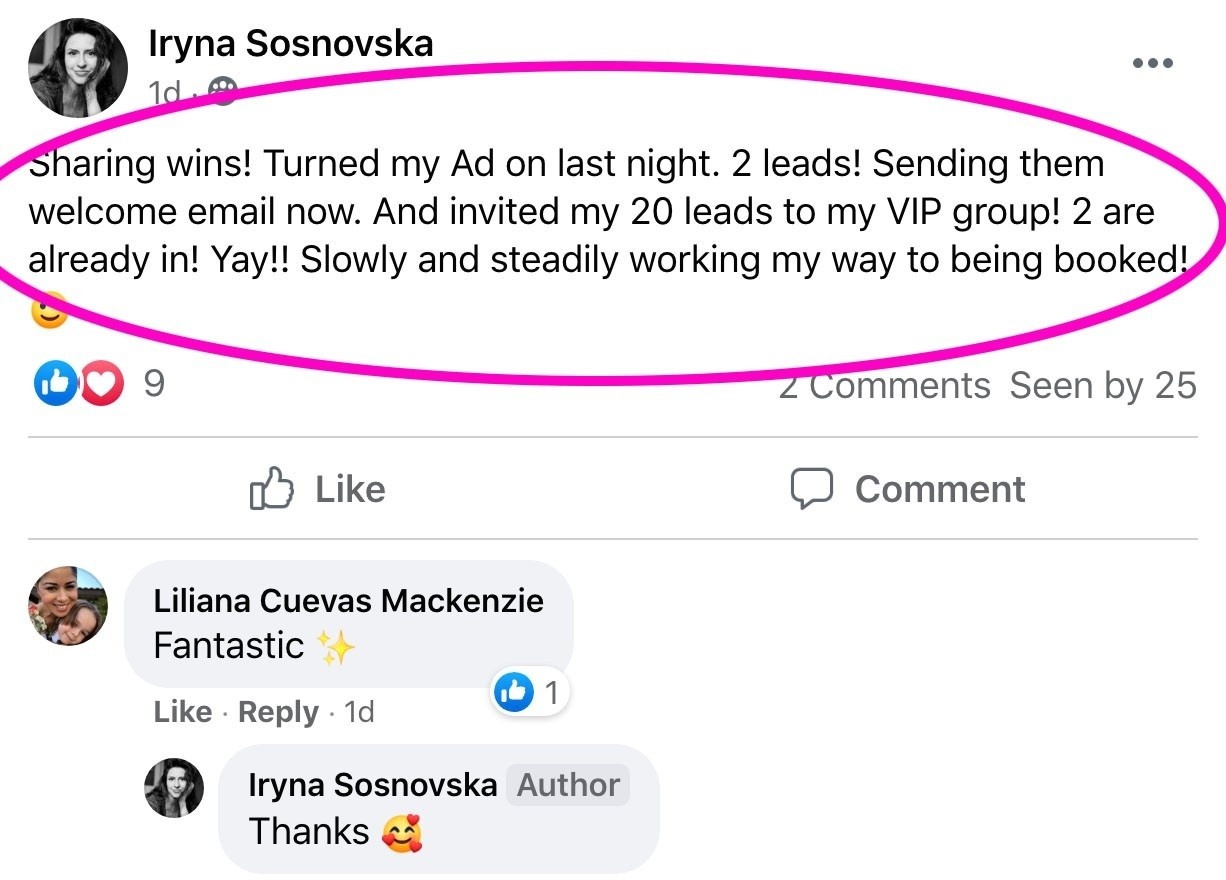
Task: View the 2 Comments count
Action: click(x=884, y=385)
